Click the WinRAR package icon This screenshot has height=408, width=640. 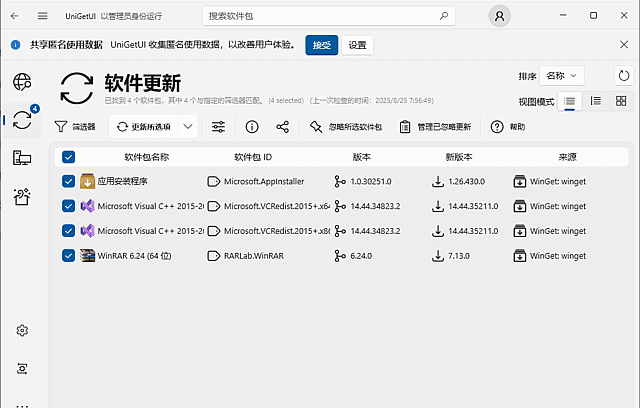(87, 255)
